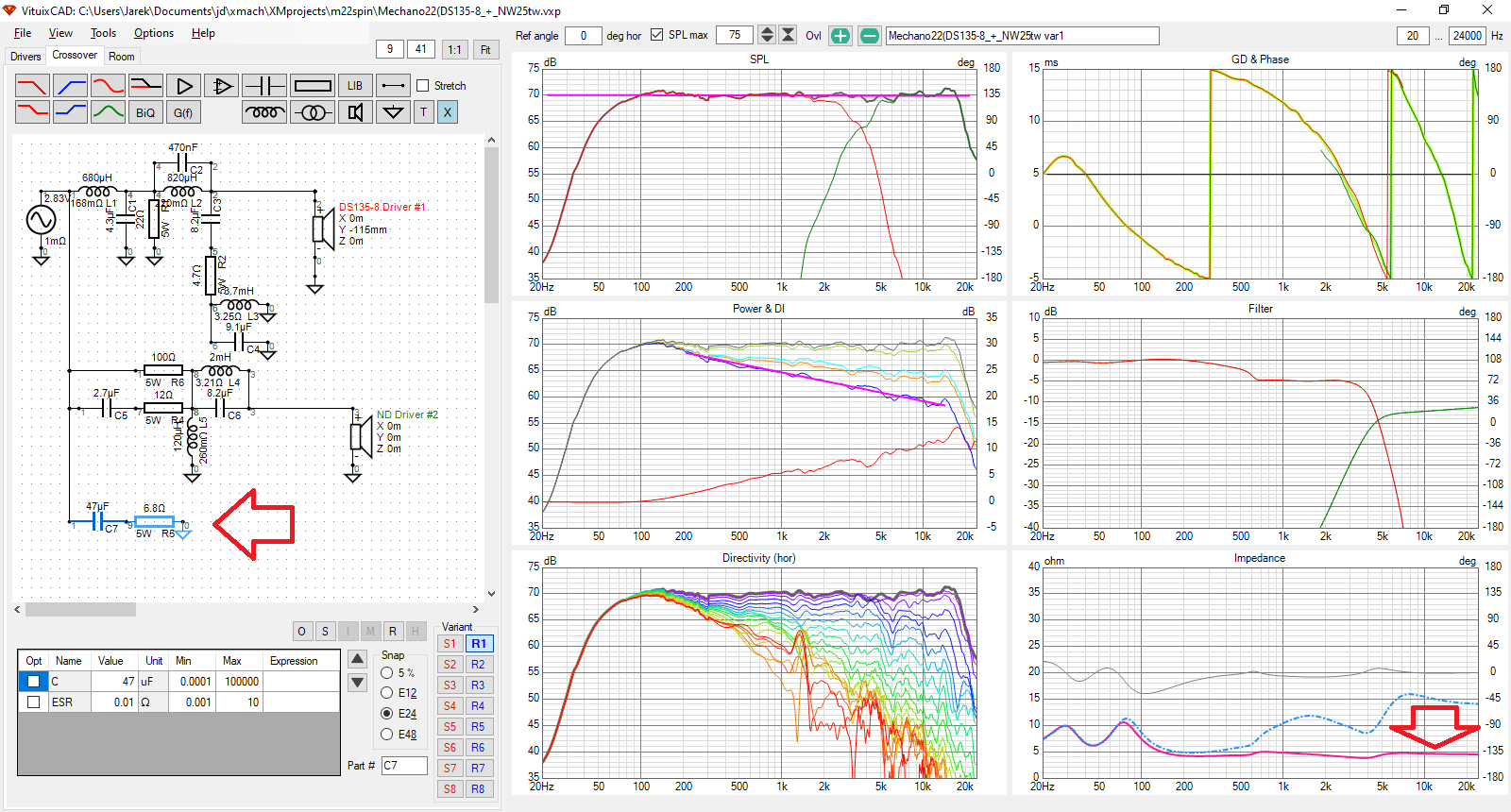Select capacitor C7 in the schematic
This screenshot has width=1511, height=812.
[98, 520]
